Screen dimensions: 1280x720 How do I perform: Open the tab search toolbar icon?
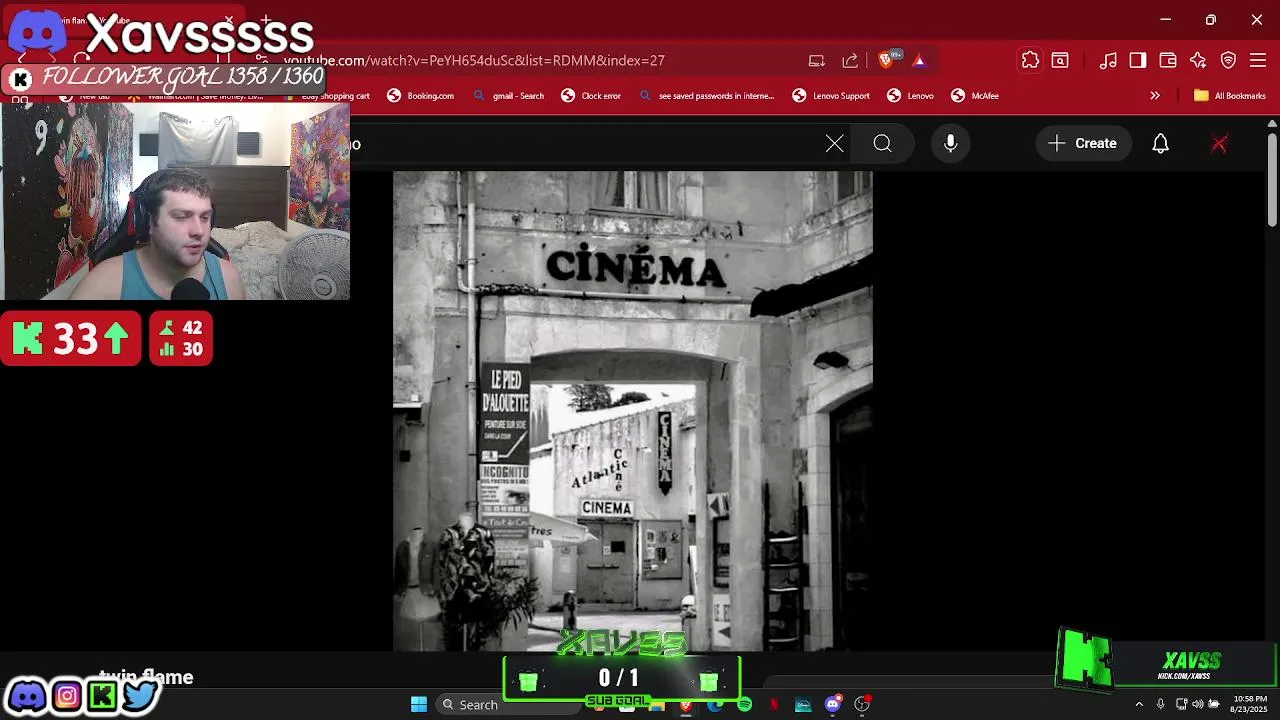coord(1060,61)
